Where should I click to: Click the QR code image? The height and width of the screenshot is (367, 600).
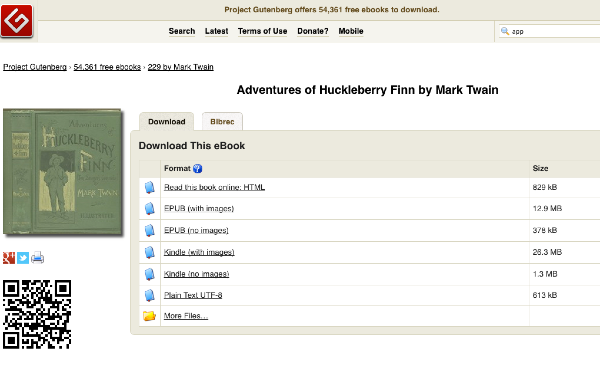click(x=37, y=314)
